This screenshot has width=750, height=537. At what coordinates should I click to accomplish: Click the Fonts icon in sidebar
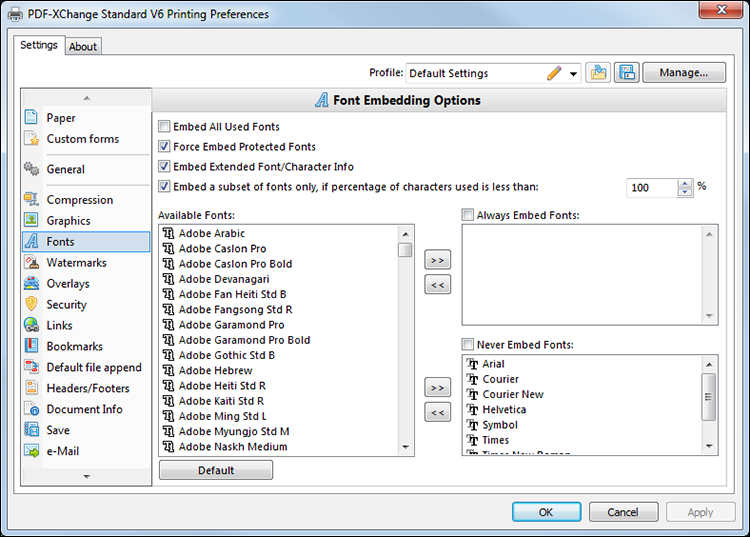tap(31, 241)
